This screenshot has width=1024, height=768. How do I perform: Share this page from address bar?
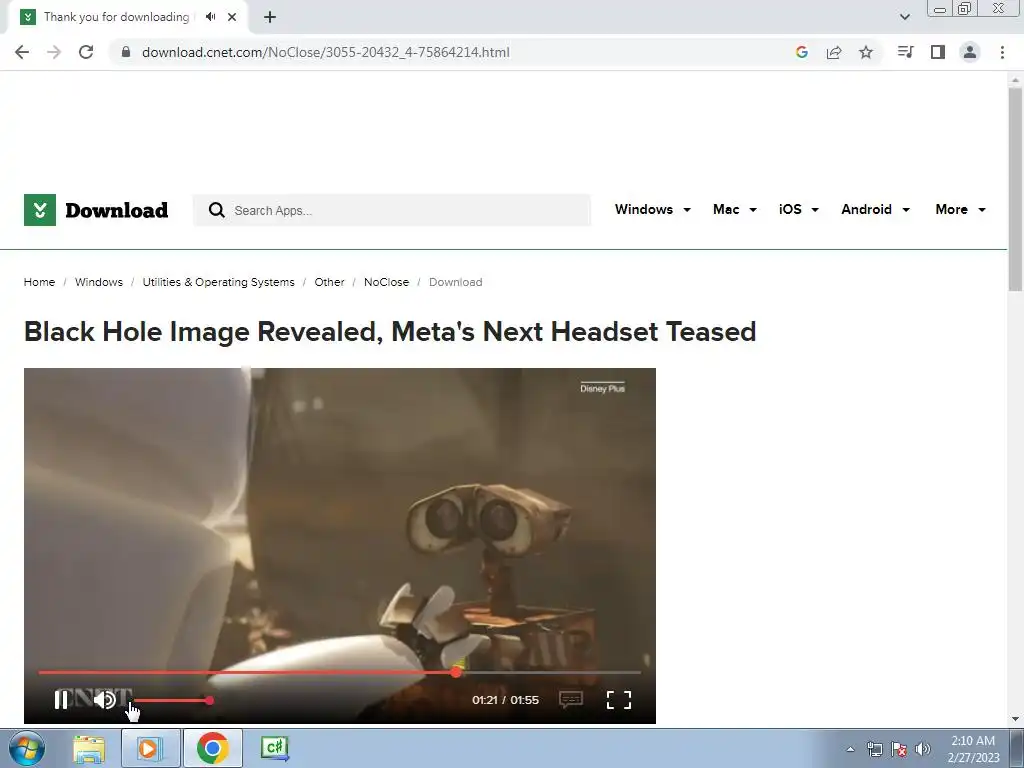[834, 52]
